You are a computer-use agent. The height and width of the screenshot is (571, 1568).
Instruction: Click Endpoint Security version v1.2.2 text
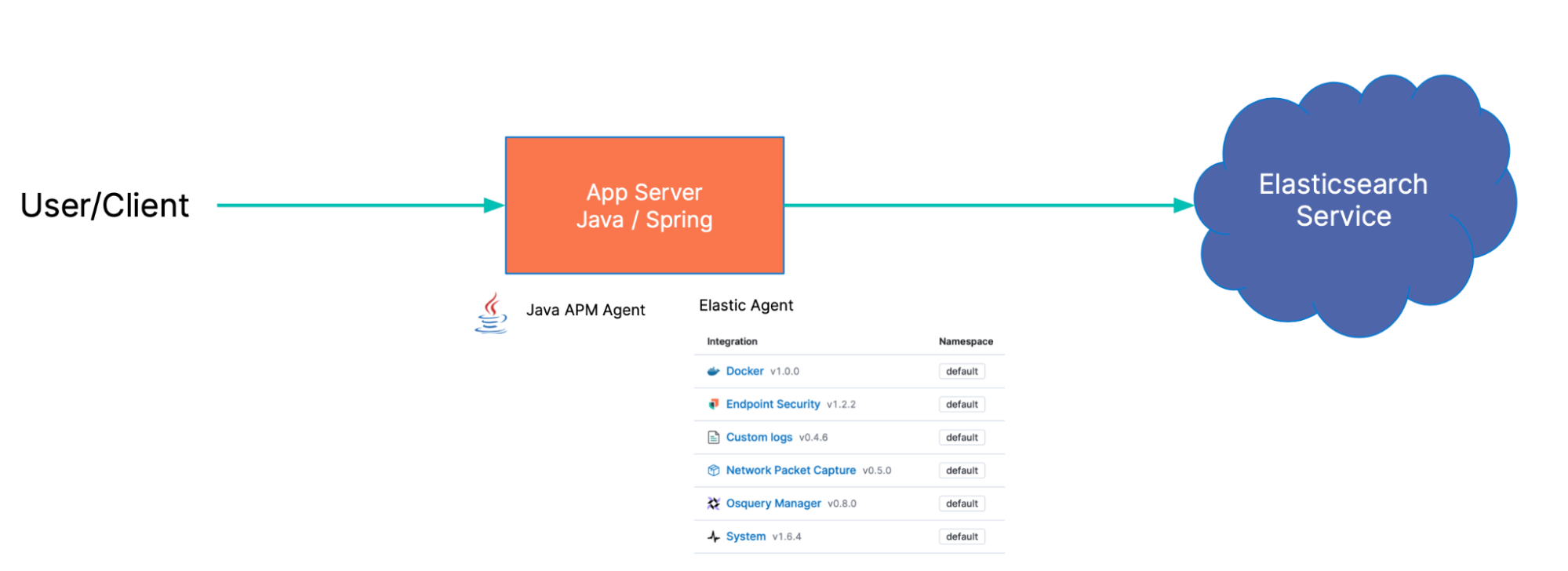tap(841, 405)
